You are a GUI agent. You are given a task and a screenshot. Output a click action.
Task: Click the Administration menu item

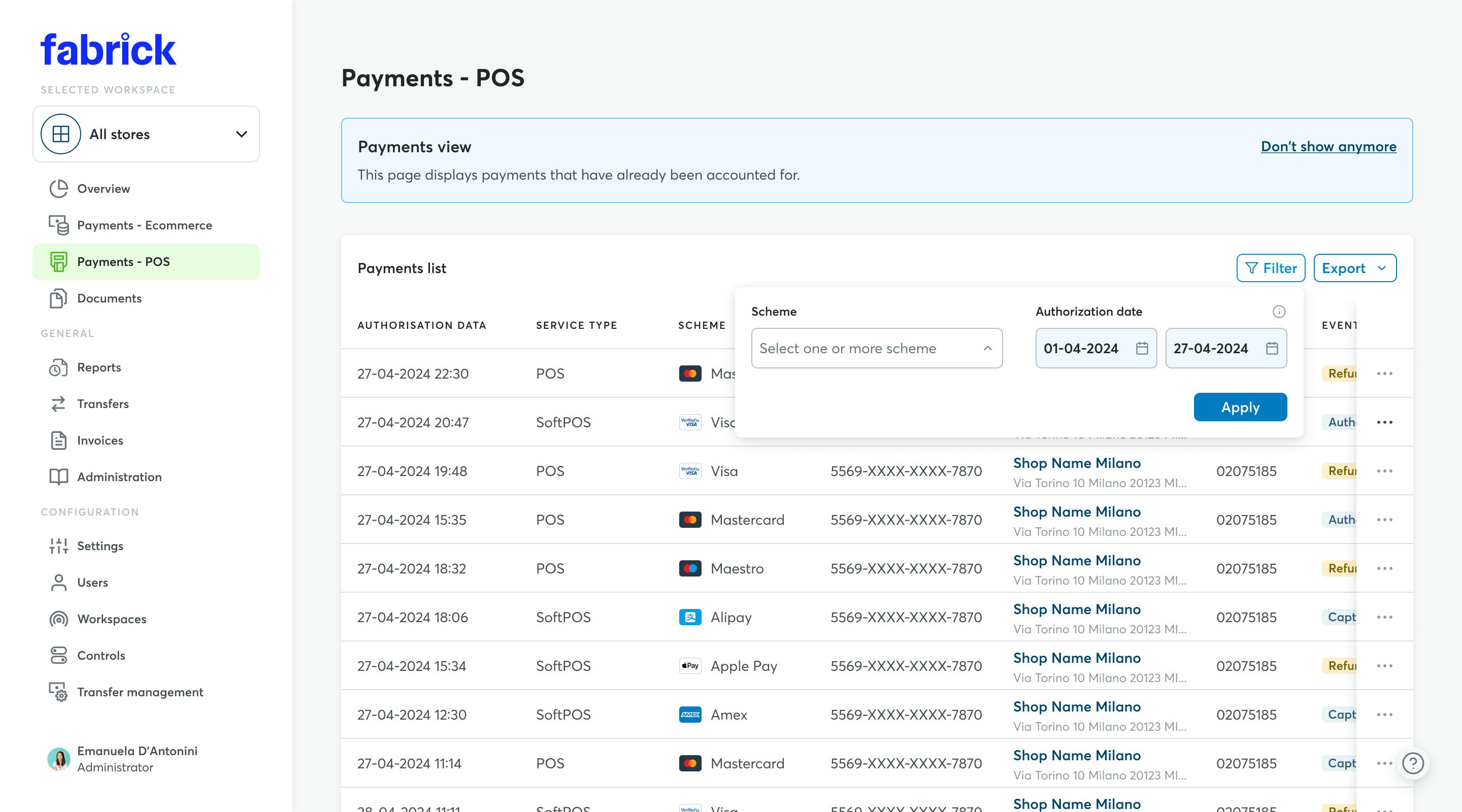[x=119, y=476]
